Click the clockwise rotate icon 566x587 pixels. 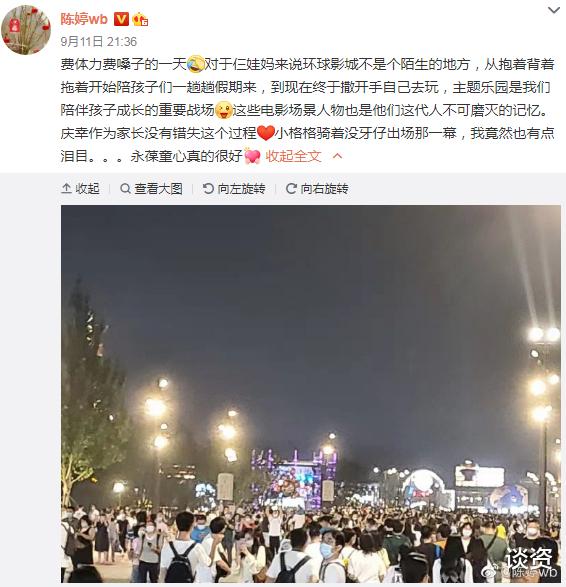(x=291, y=189)
